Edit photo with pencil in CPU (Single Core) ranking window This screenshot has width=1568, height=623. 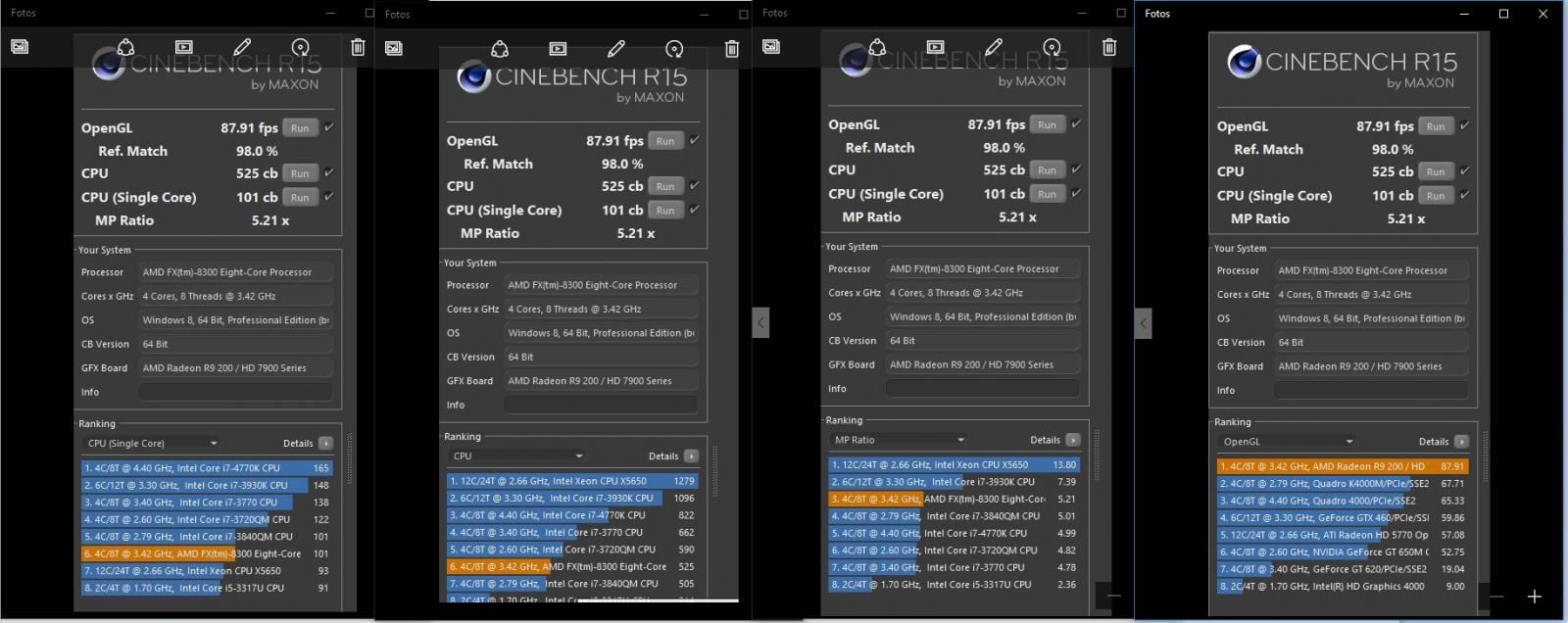pyautogui.click(x=242, y=47)
